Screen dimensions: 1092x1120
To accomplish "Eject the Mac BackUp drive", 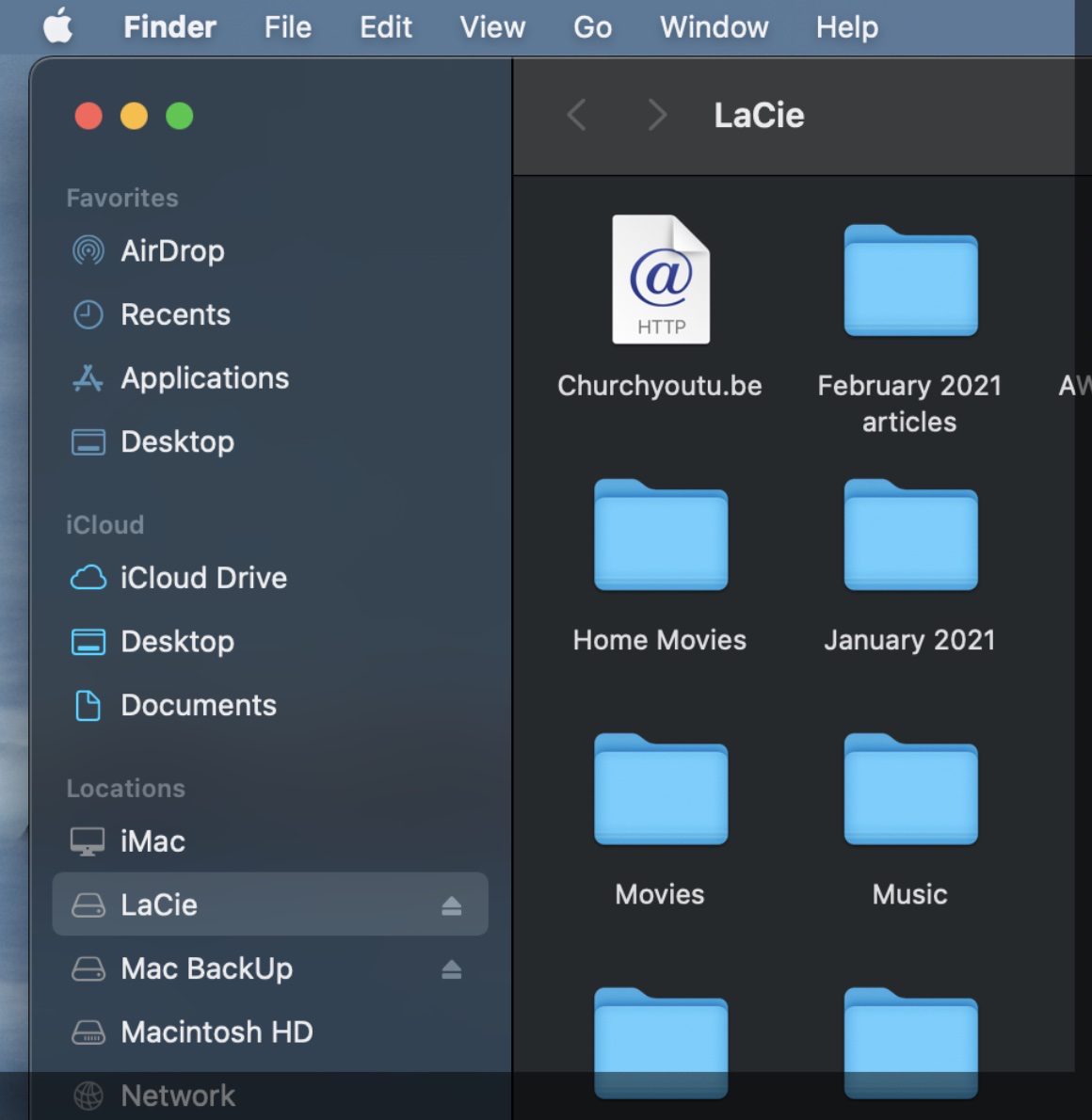I will (452, 969).
